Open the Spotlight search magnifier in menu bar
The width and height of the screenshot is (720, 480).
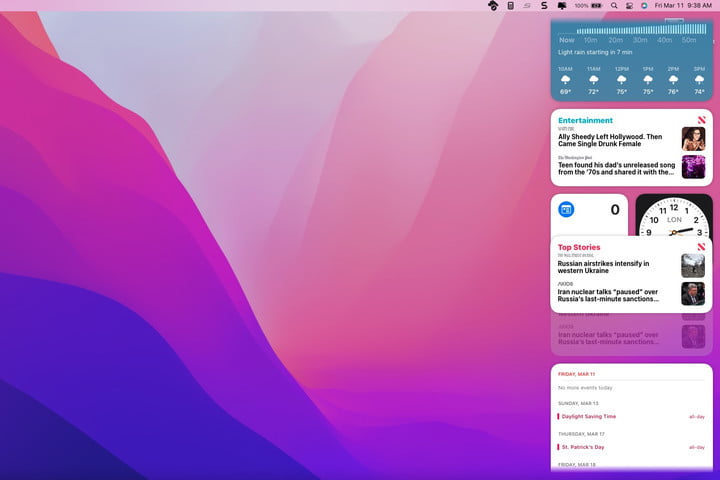click(x=614, y=6)
